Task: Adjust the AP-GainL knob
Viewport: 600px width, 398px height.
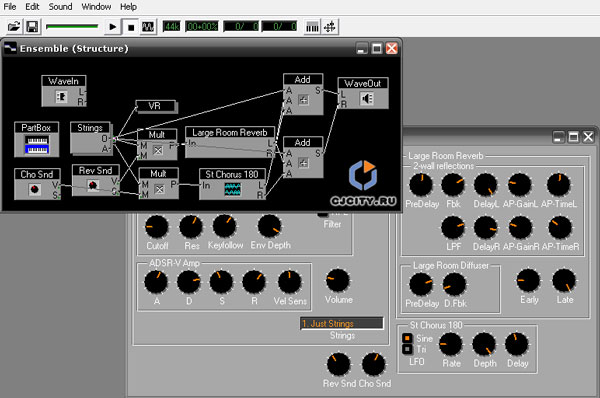Action: (520, 185)
